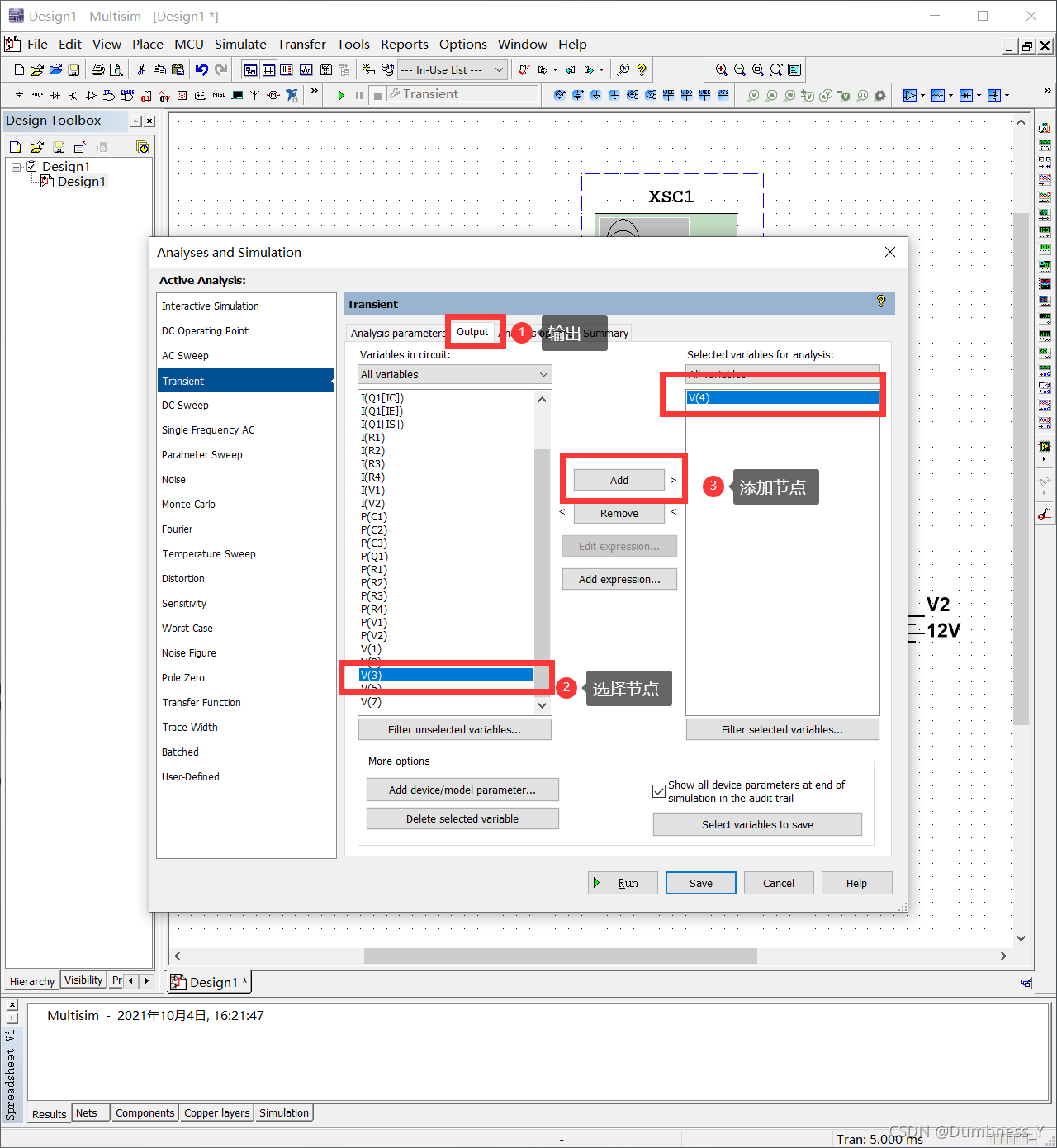Place a Basic resistor component icon
Image resolution: width=1057 pixels, height=1148 pixels.
coord(37,95)
